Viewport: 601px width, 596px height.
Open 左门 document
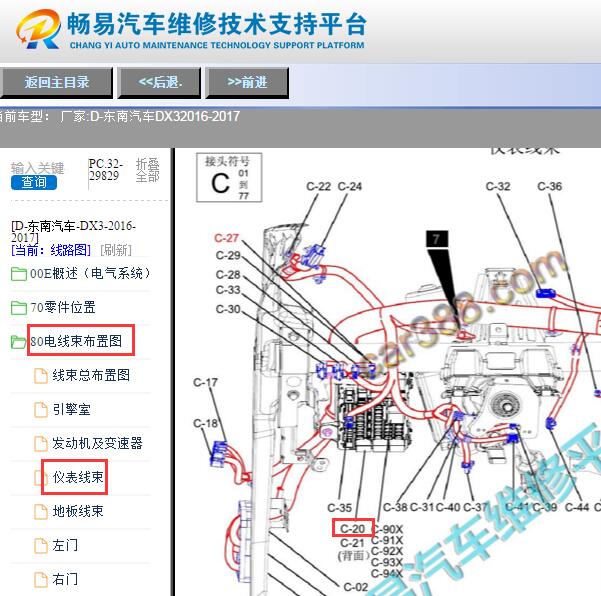[65, 545]
